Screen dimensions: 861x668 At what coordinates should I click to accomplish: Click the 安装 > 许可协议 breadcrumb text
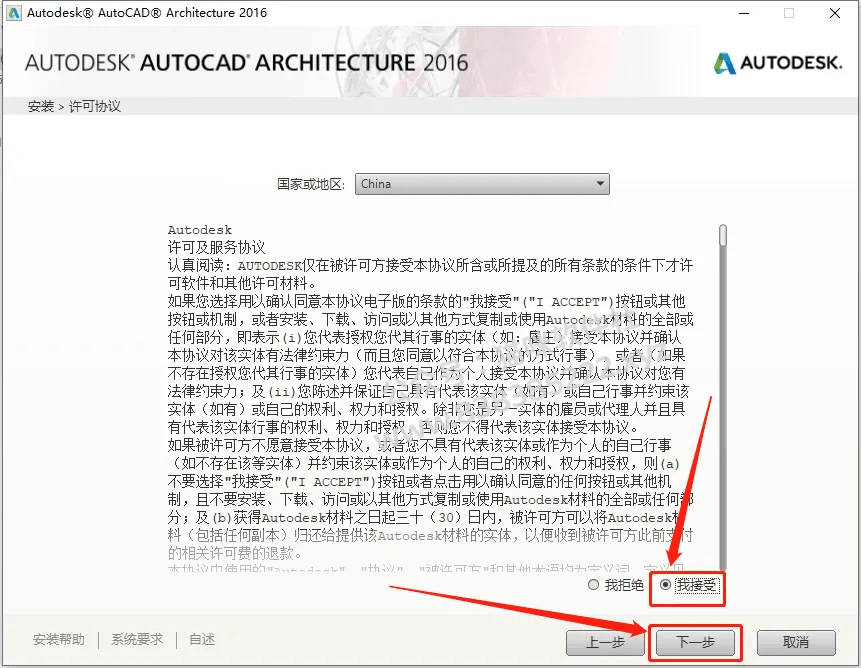(74, 106)
